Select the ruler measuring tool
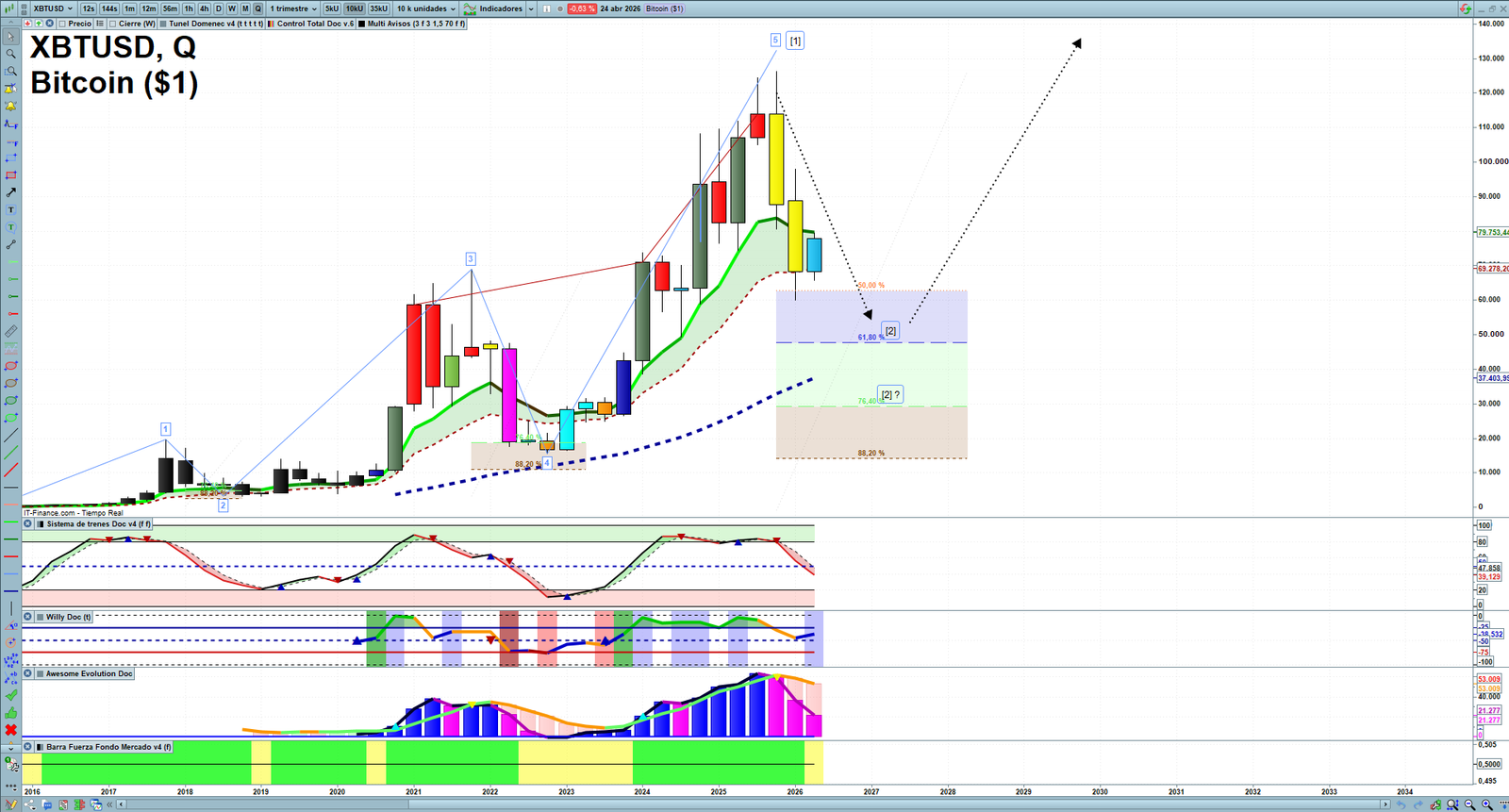This screenshot has width=1509, height=812. click(x=11, y=331)
